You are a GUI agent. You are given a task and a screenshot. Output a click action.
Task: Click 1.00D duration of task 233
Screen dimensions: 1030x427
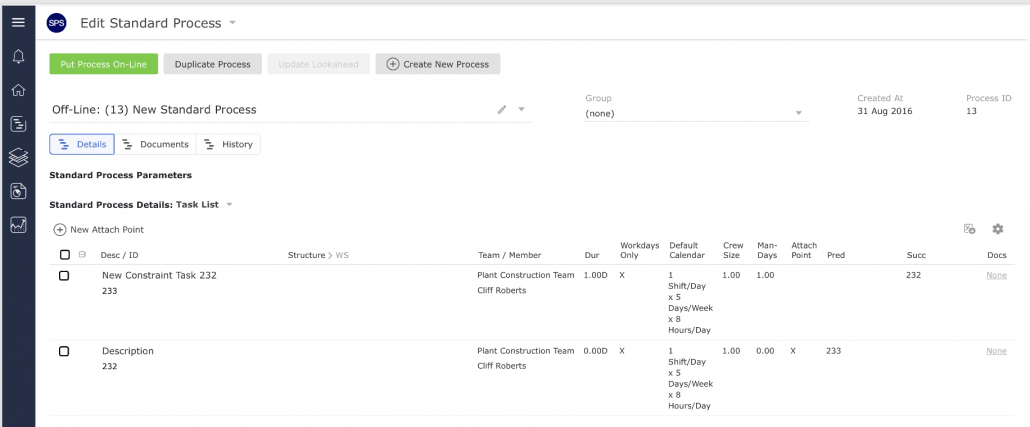coord(596,275)
